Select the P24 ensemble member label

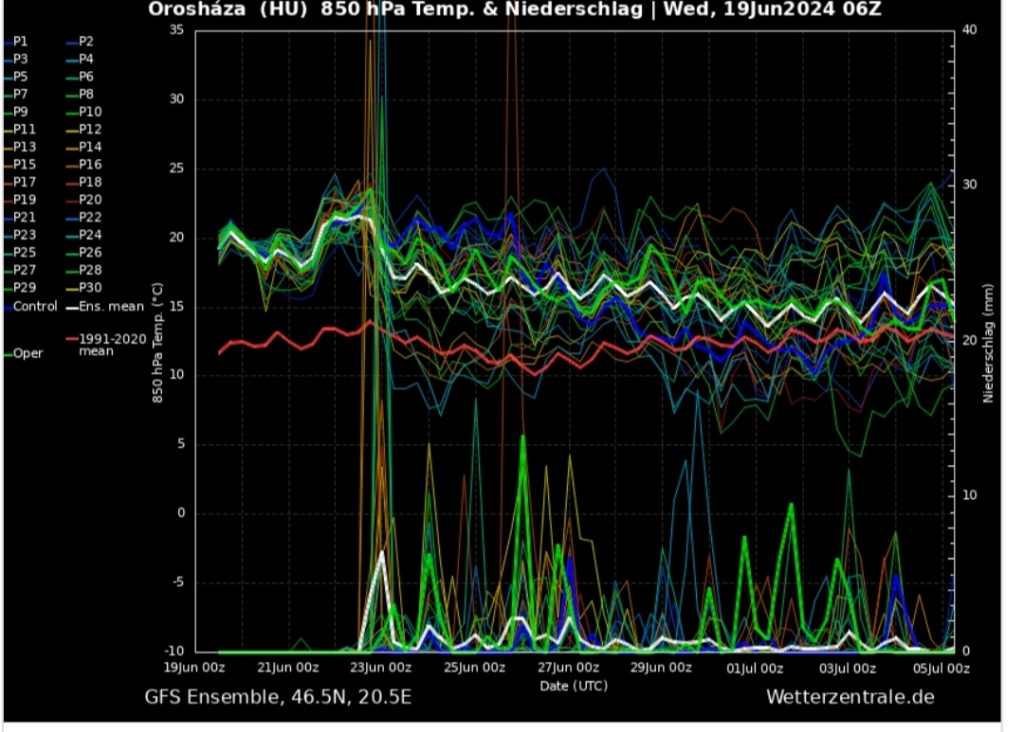(x=89, y=235)
